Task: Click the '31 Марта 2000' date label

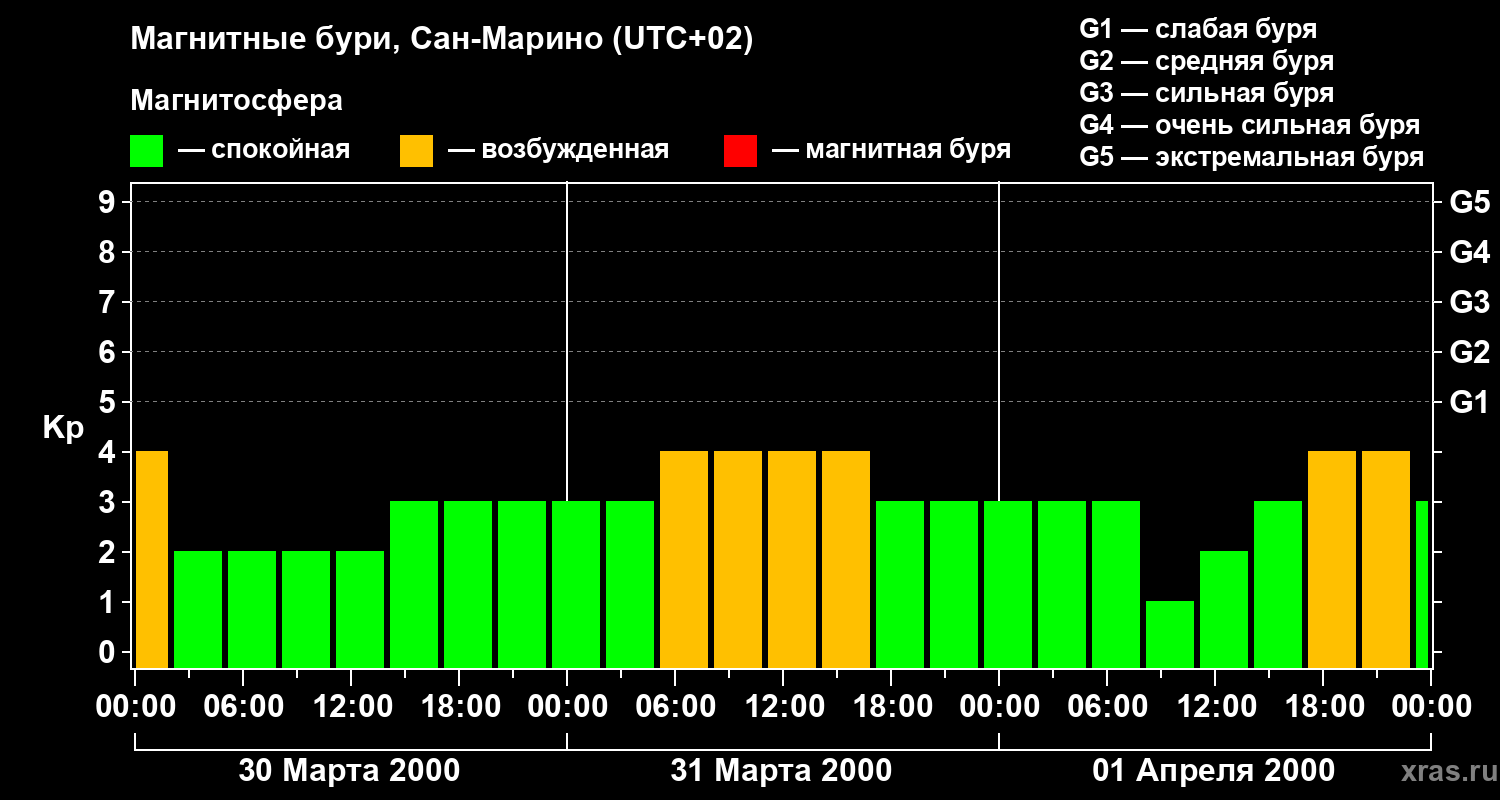Action: pos(781,771)
